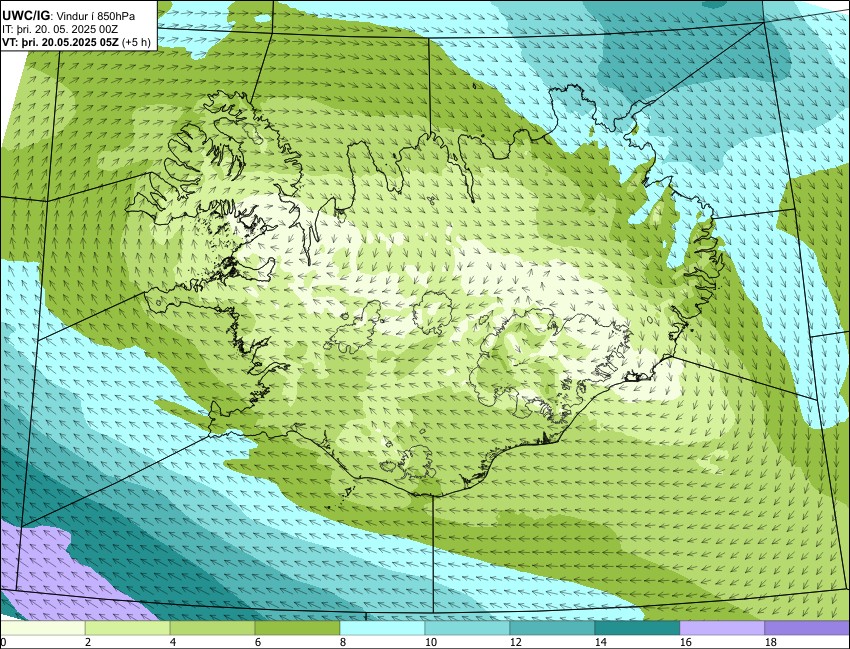Screen dimensions: 850x649
Task: Click the legend scale label '12'
Action: pos(516,642)
